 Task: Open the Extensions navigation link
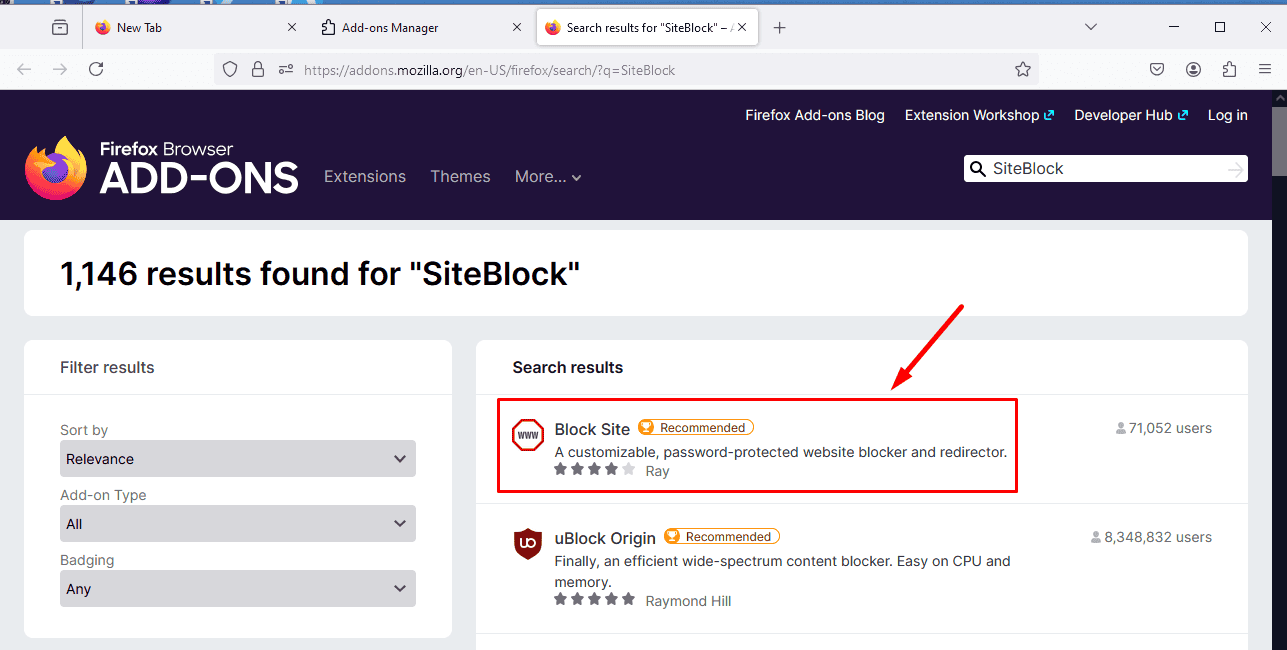365,177
